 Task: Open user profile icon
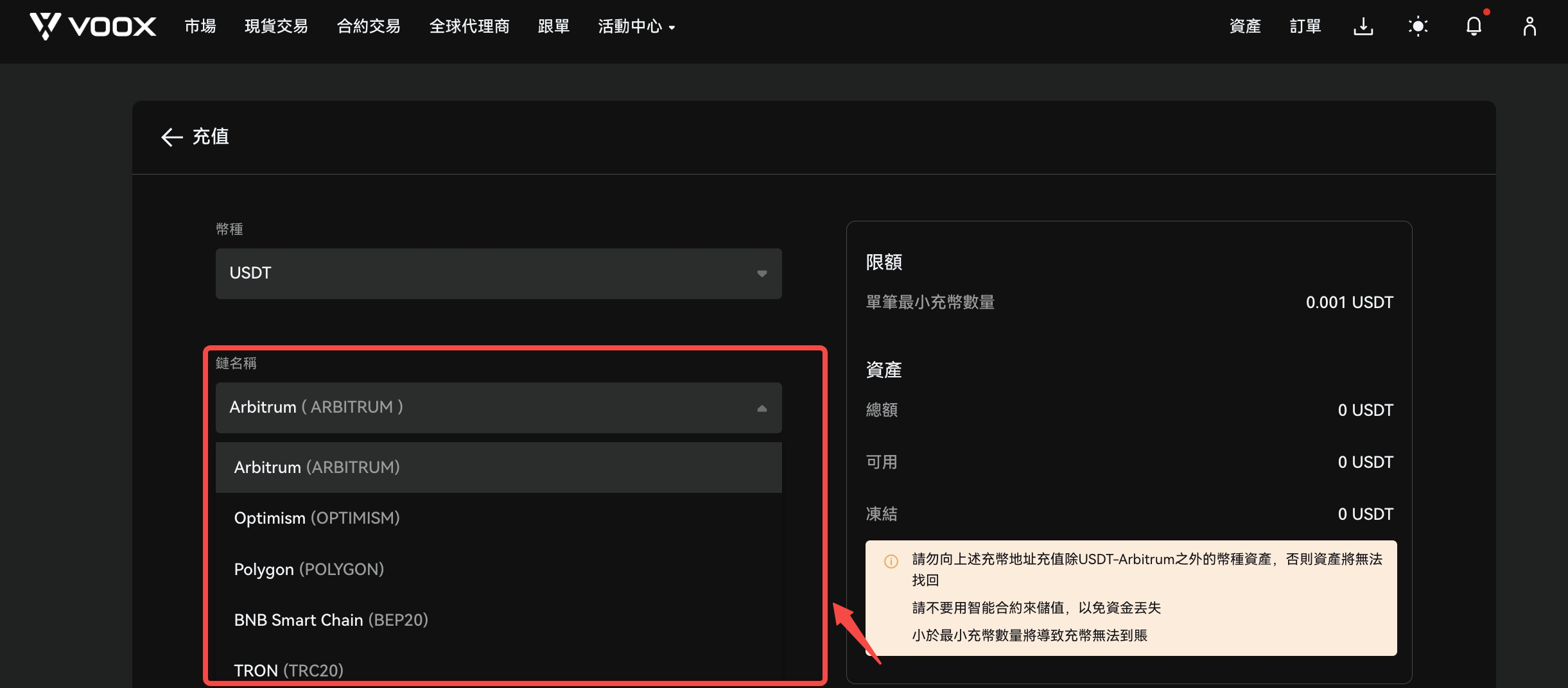click(1529, 26)
